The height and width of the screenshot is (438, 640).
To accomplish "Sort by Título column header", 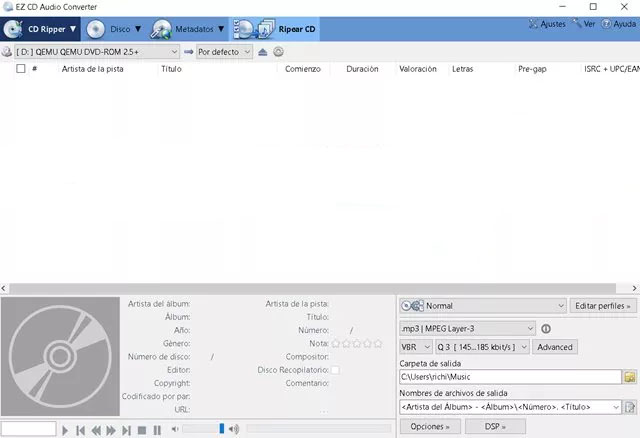I will click(x=171, y=69).
